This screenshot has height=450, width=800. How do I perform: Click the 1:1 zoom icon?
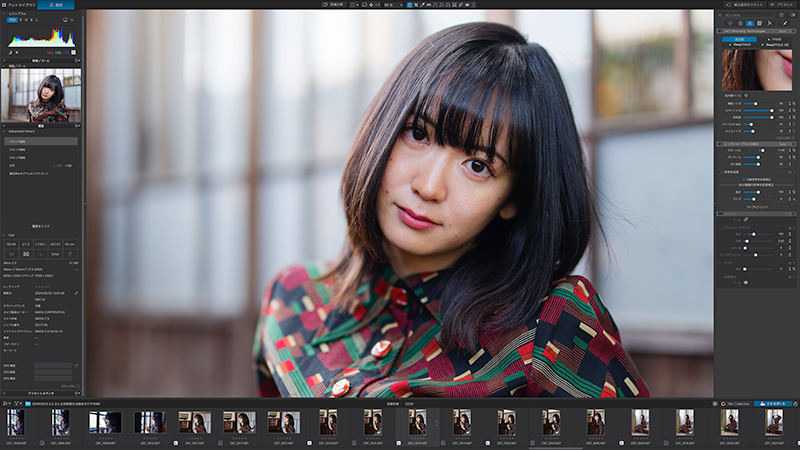pyautogui.click(x=378, y=5)
